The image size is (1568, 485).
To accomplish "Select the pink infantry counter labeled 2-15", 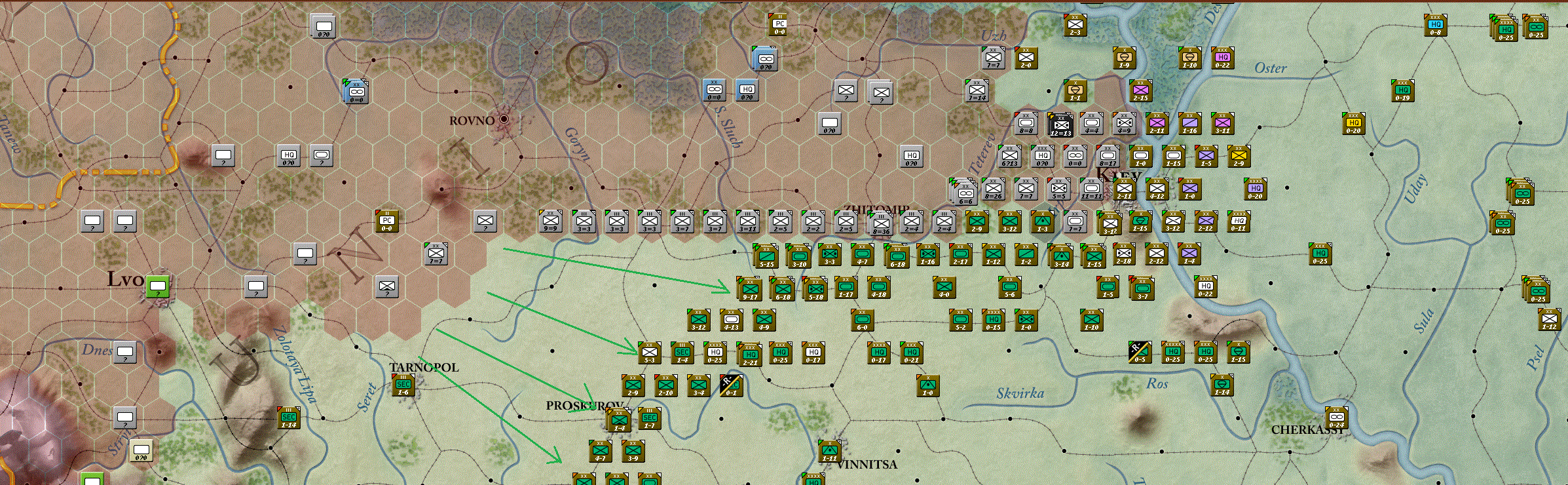I will pos(1140,90).
